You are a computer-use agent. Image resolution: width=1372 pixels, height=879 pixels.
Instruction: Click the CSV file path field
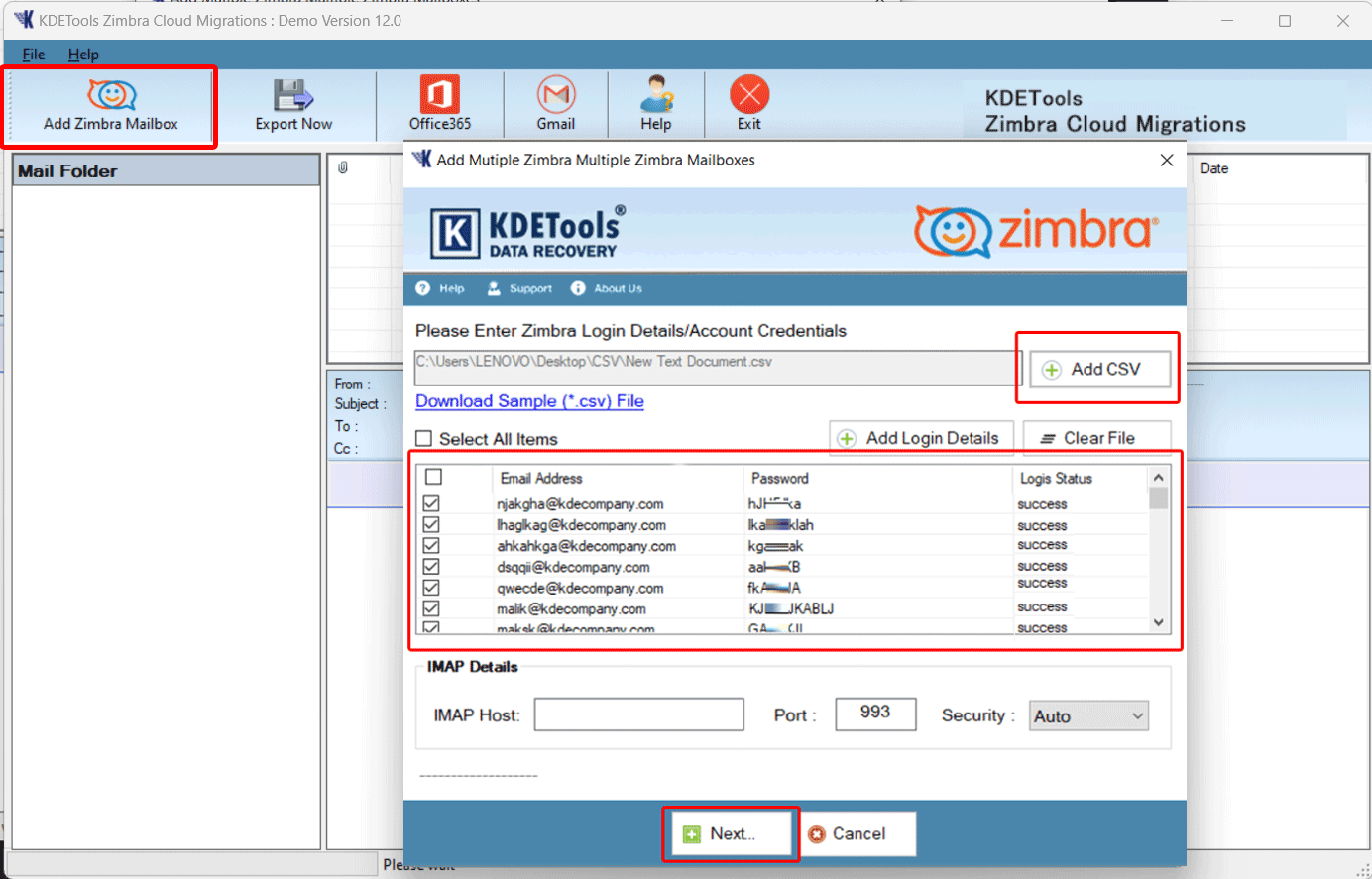(717, 368)
